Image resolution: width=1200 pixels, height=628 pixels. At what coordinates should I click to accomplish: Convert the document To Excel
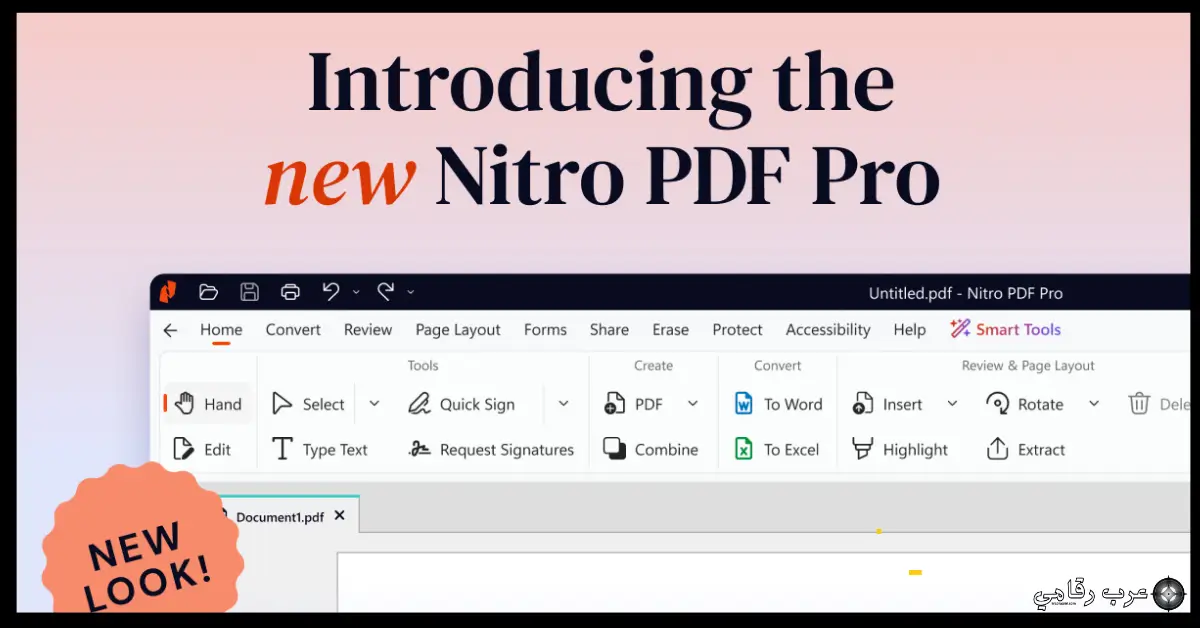[777, 449]
